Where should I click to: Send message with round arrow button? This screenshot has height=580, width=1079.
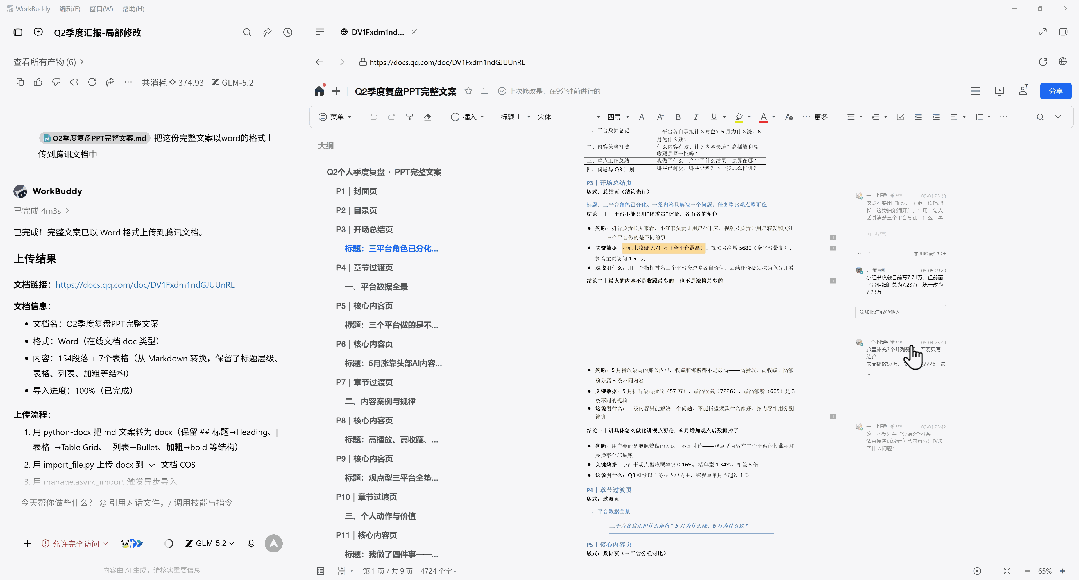pyautogui.click(x=274, y=544)
